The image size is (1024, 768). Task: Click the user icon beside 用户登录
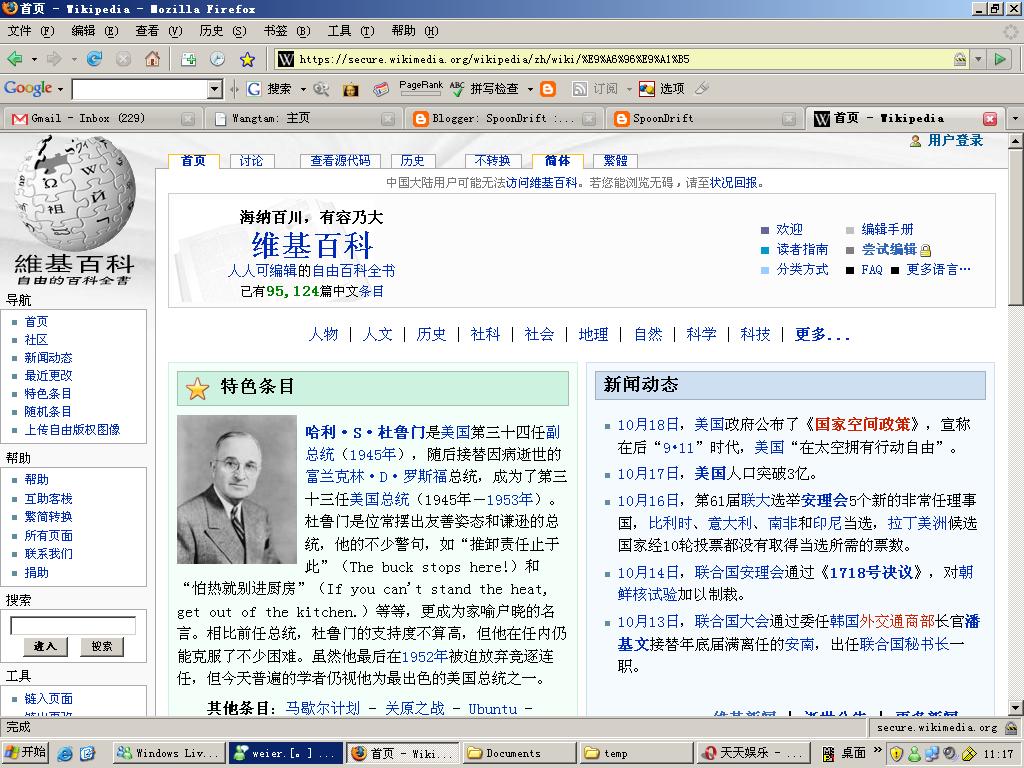916,140
